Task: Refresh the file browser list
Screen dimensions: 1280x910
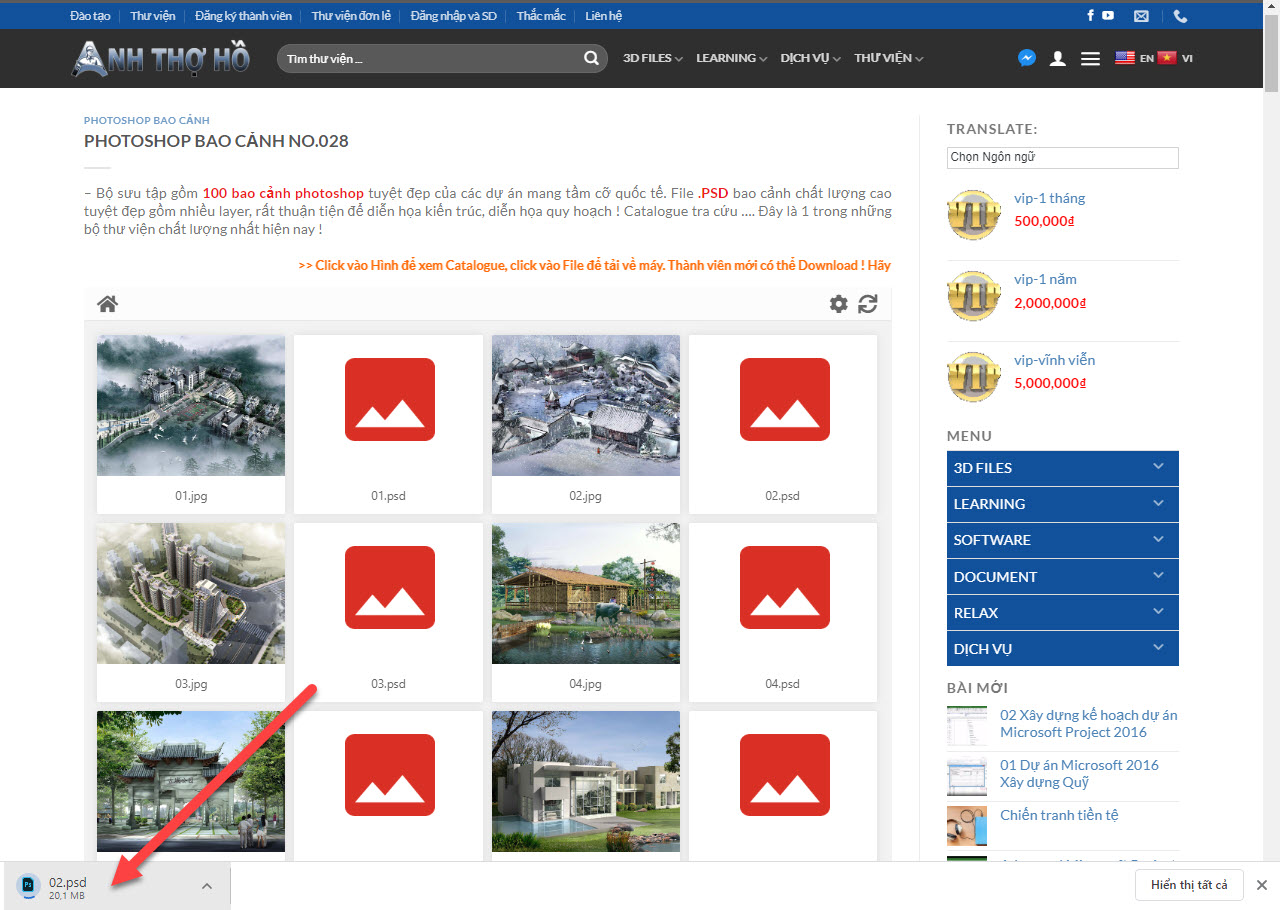Action: click(x=868, y=304)
